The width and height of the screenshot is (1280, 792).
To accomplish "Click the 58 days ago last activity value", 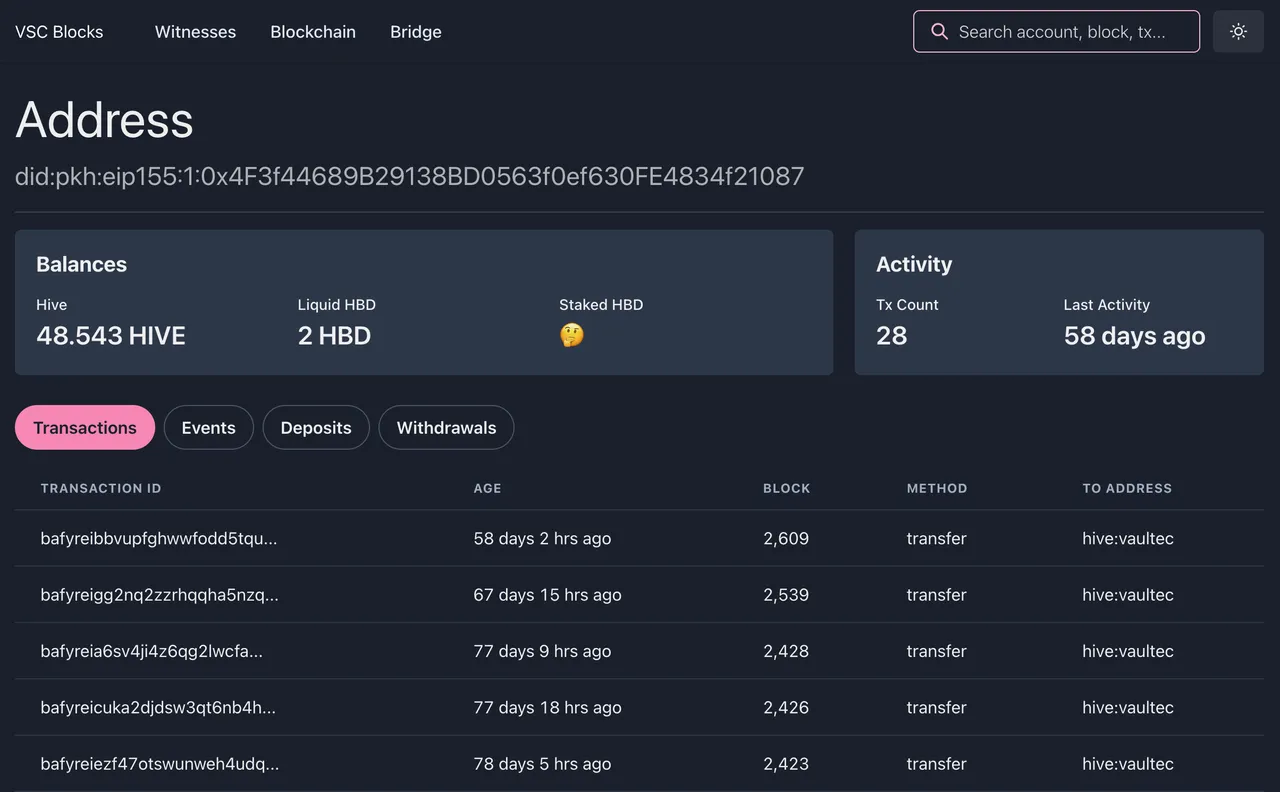I will pyautogui.click(x=1135, y=335).
